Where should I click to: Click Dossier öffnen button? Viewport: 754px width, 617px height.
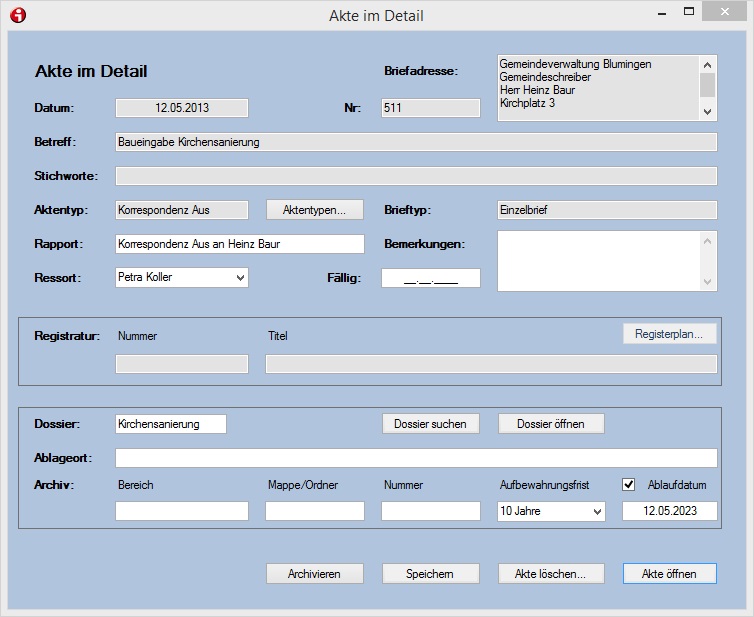click(551, 424)
